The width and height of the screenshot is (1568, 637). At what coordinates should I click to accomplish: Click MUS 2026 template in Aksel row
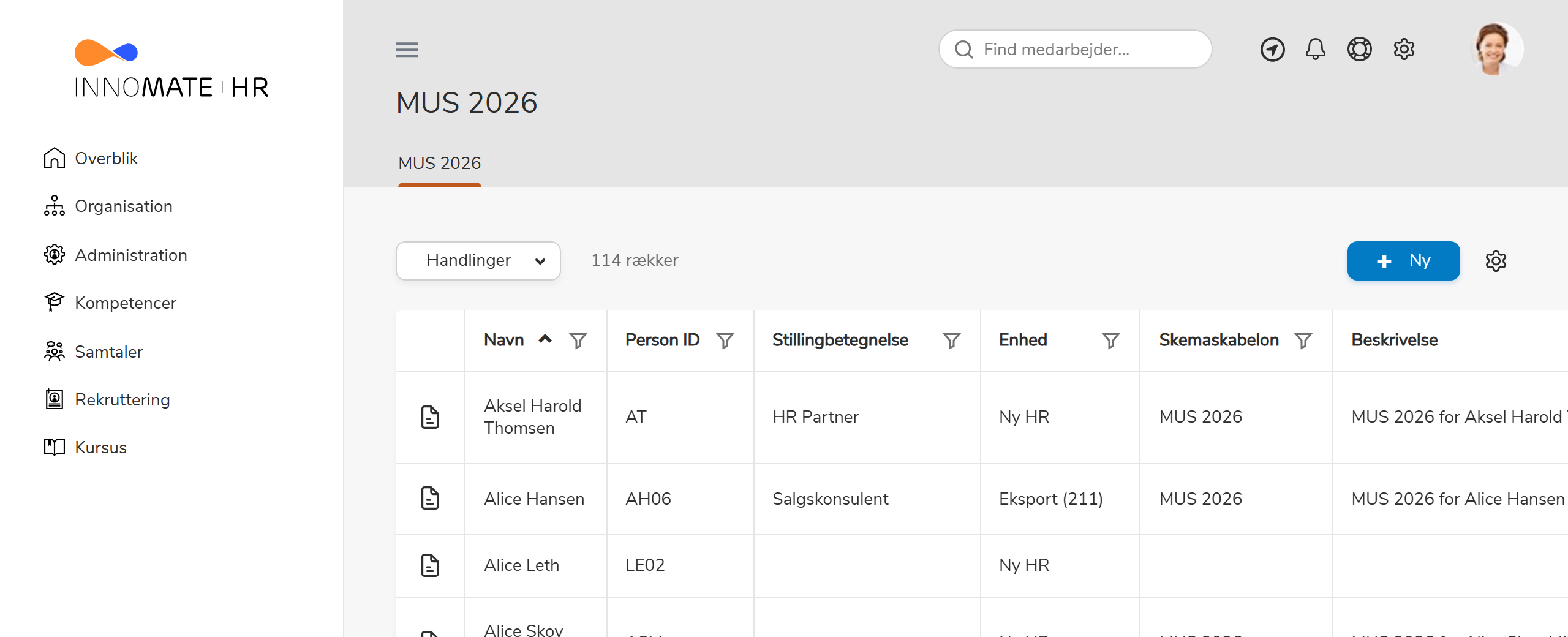click(x=1200, y=417)
